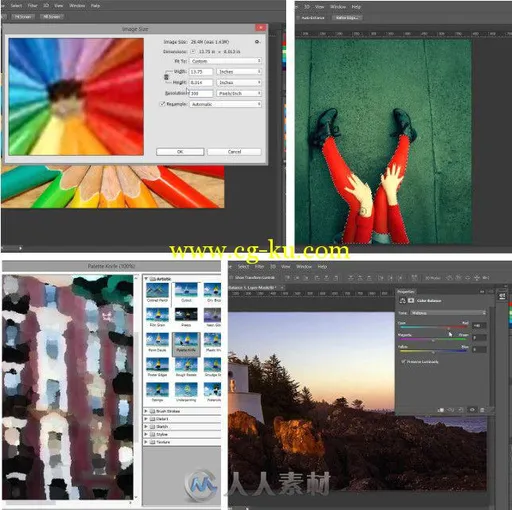Image resolution: width=512 pixels, height=510 pixels.
Task: Select the last 3D Mode icon in the options bar
Action: [x=486, y=277]
